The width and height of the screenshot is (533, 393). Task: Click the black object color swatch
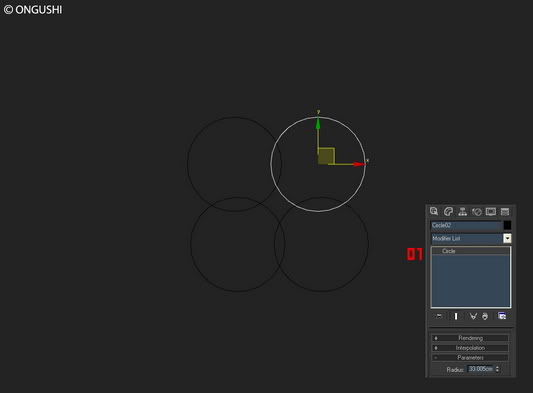pyautogui.click(x=507, y=225)
